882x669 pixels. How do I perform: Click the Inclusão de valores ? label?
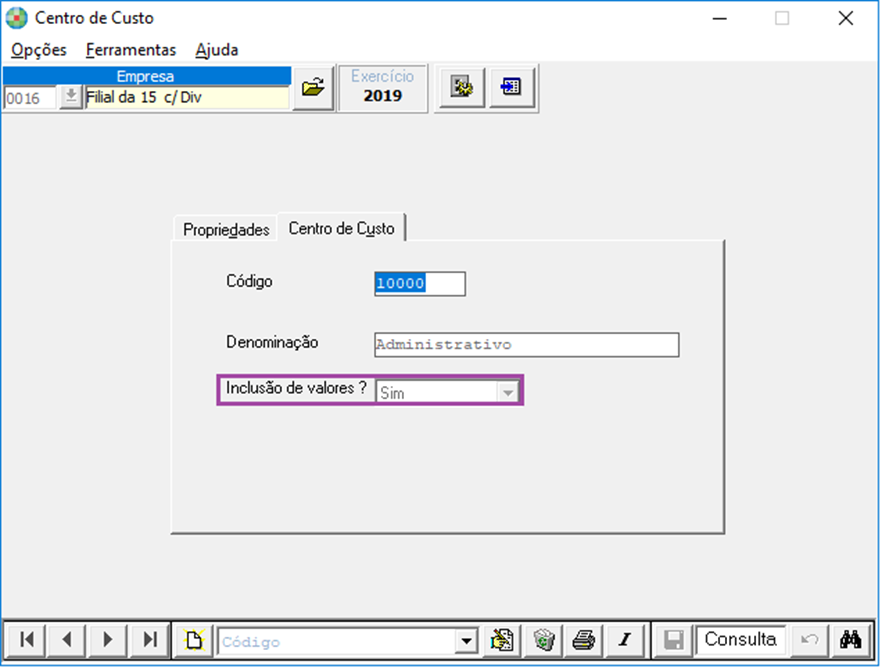point(296,388)
